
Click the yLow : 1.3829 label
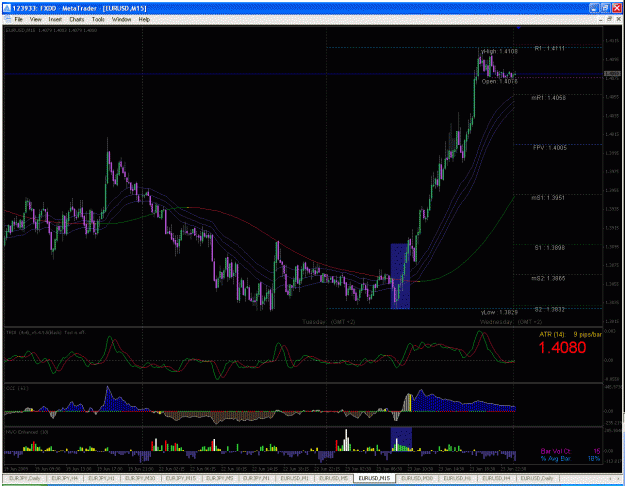499,313
